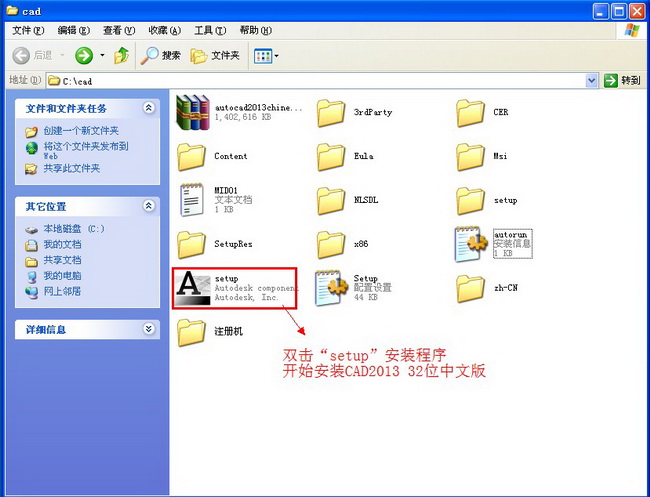The image size is (650, 497).
Task: Click 共享此文件夹 link
Action: click(72, 168)
